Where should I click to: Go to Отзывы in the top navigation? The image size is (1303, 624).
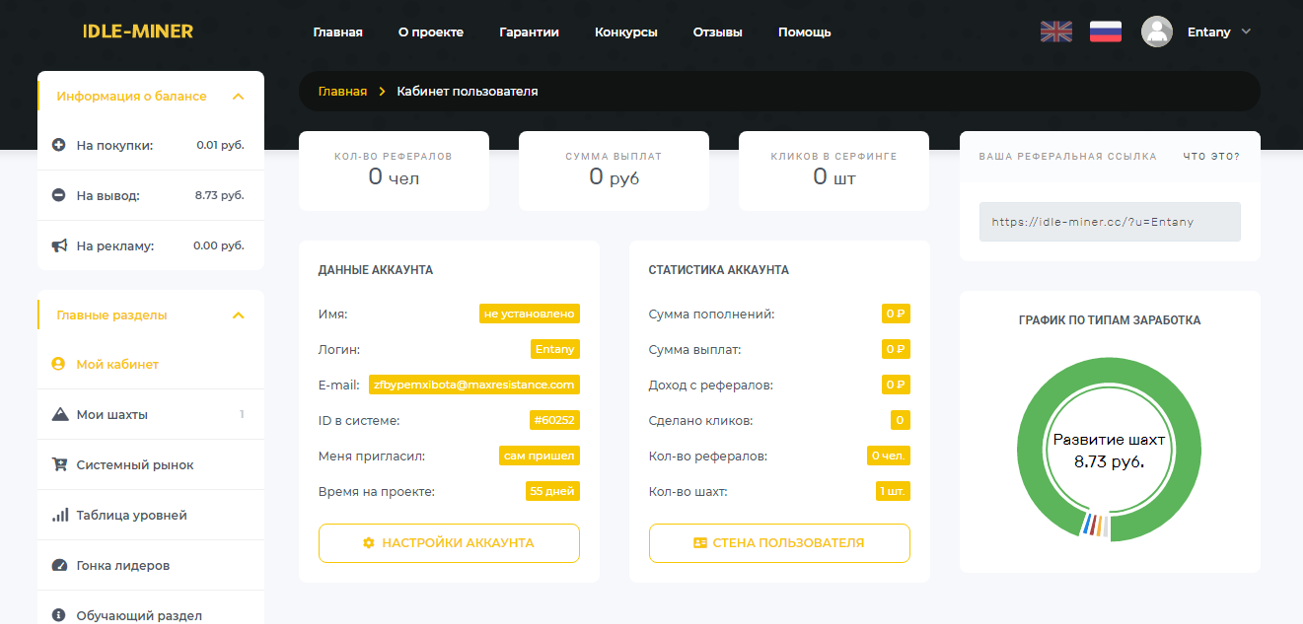click(718, 32)
